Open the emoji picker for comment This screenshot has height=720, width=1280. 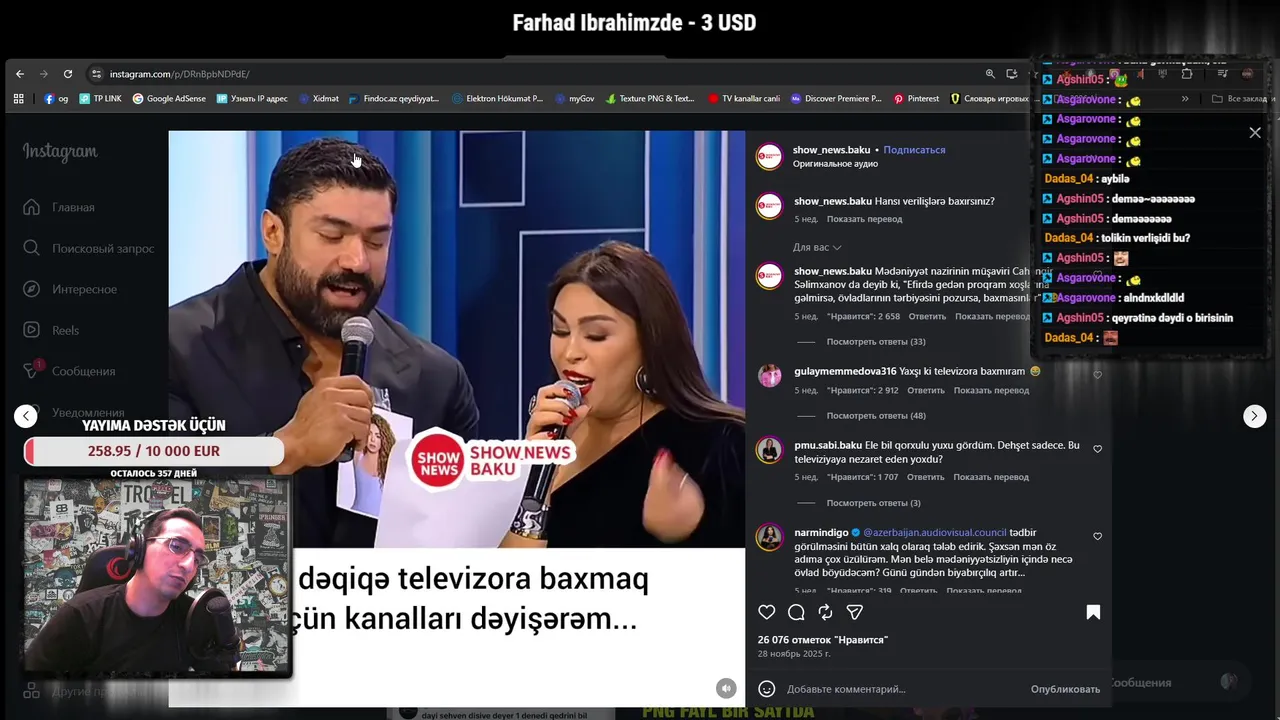[x=767, y=689]
